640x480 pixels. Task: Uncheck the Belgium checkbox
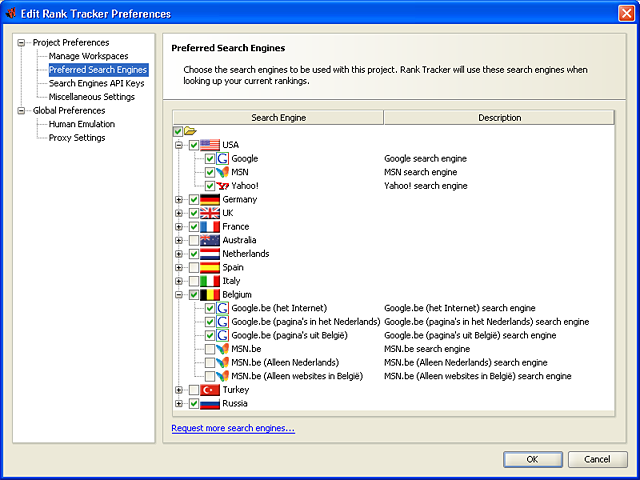[x=194, y=295]
